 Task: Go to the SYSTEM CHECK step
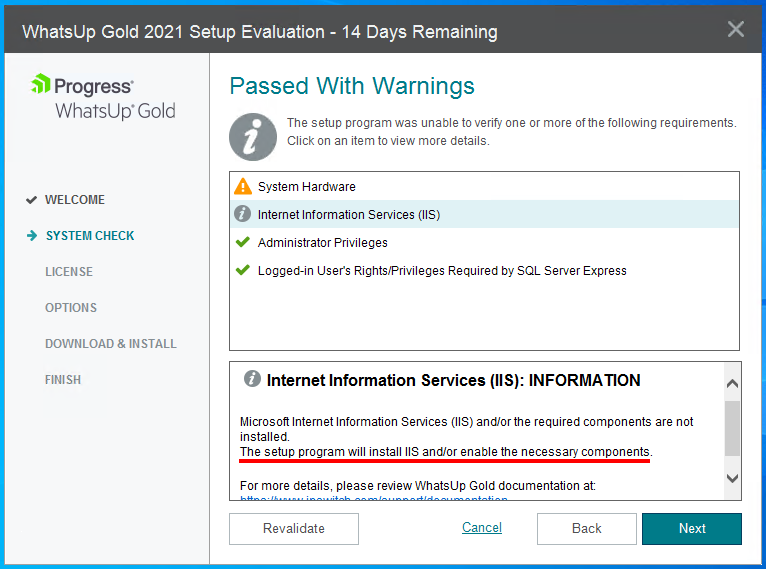90,235
